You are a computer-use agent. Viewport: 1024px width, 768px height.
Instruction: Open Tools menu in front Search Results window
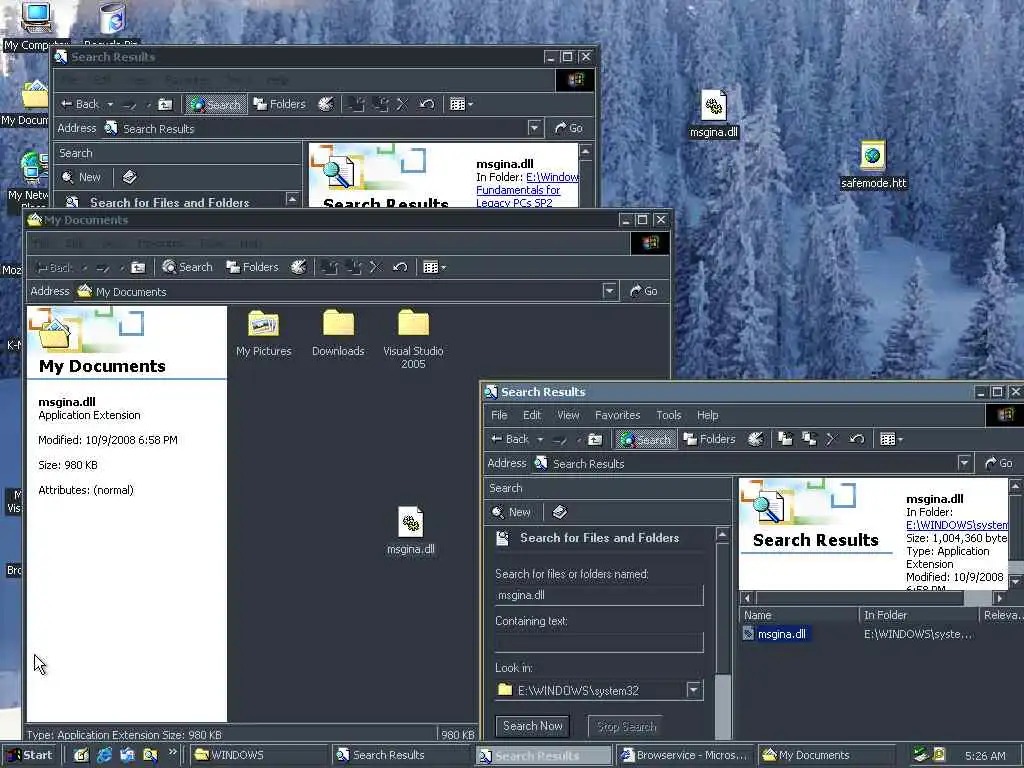pos(668,415)
